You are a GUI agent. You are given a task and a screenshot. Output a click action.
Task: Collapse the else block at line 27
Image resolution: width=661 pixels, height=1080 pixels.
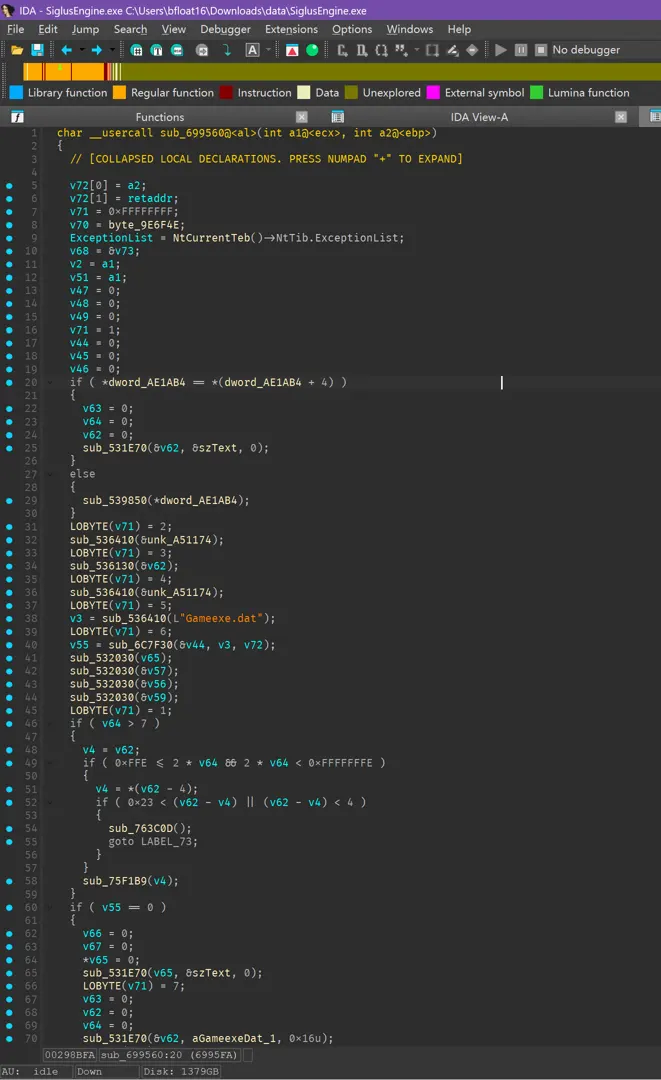[50, 474]
